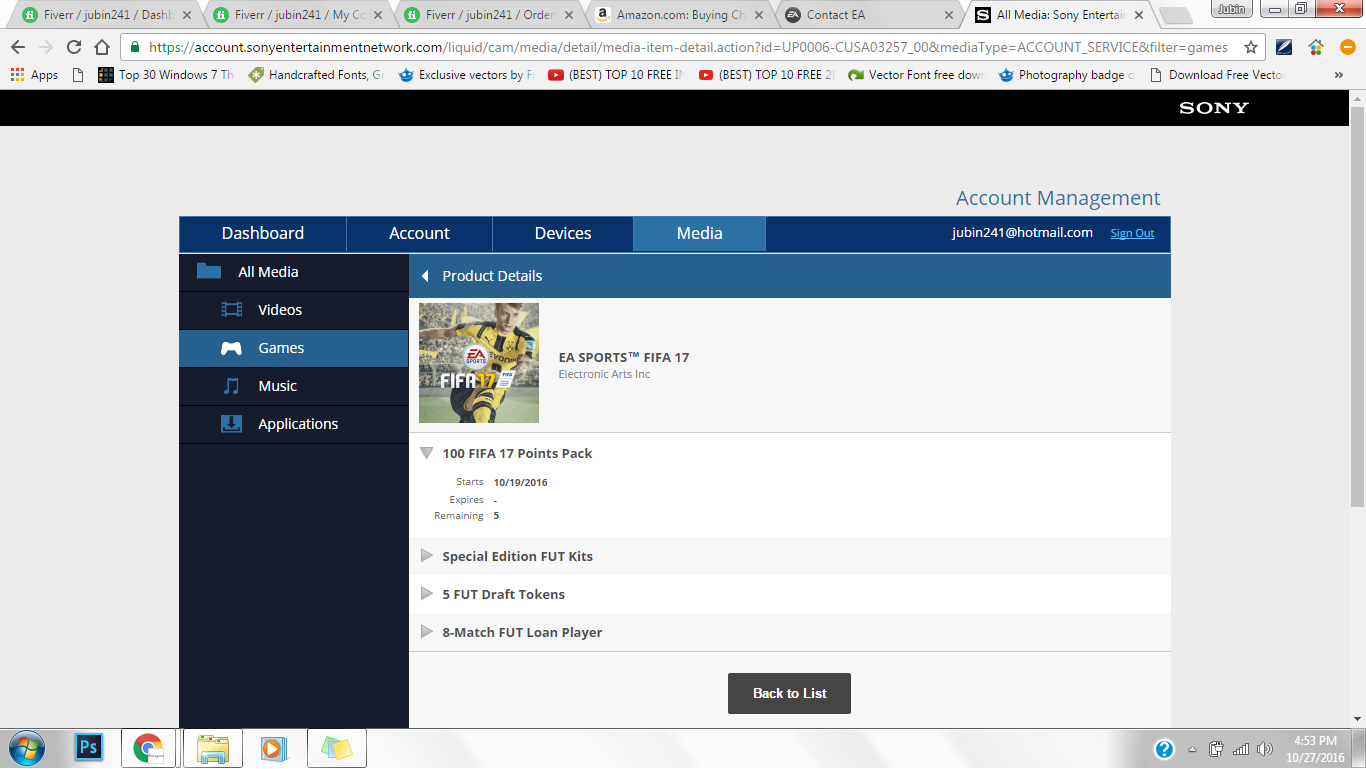
Task: Click the volume speaker tray icon
Action: pyautogui.click(x=1265, y=749)
